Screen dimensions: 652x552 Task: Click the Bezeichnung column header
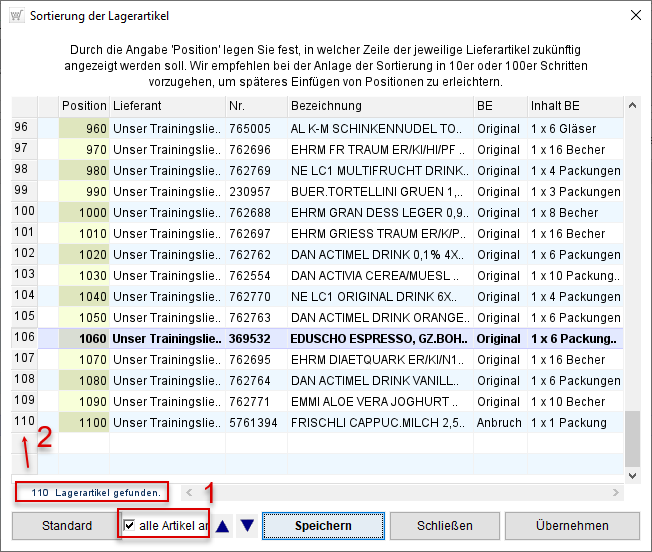(x=378, y=106)
